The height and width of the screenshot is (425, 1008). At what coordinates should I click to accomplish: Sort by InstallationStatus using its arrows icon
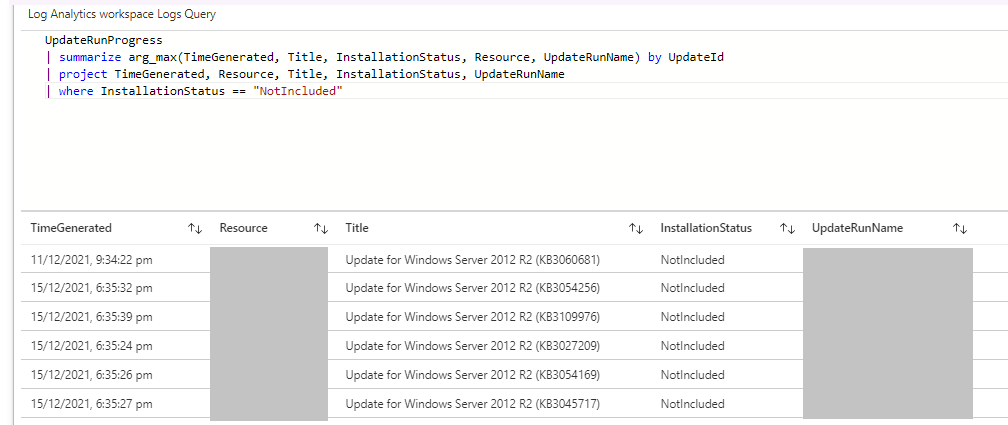pyautogui.click(x=787, y=228)
